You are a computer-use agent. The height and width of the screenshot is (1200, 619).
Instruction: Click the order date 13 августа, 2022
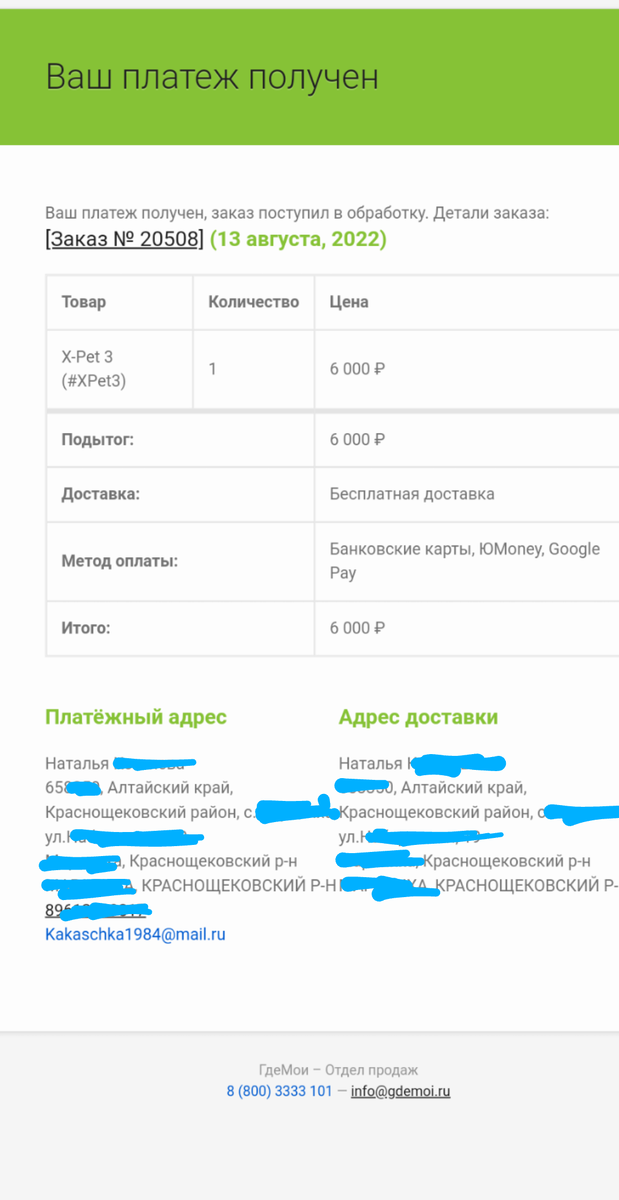(x=298, y=240)
